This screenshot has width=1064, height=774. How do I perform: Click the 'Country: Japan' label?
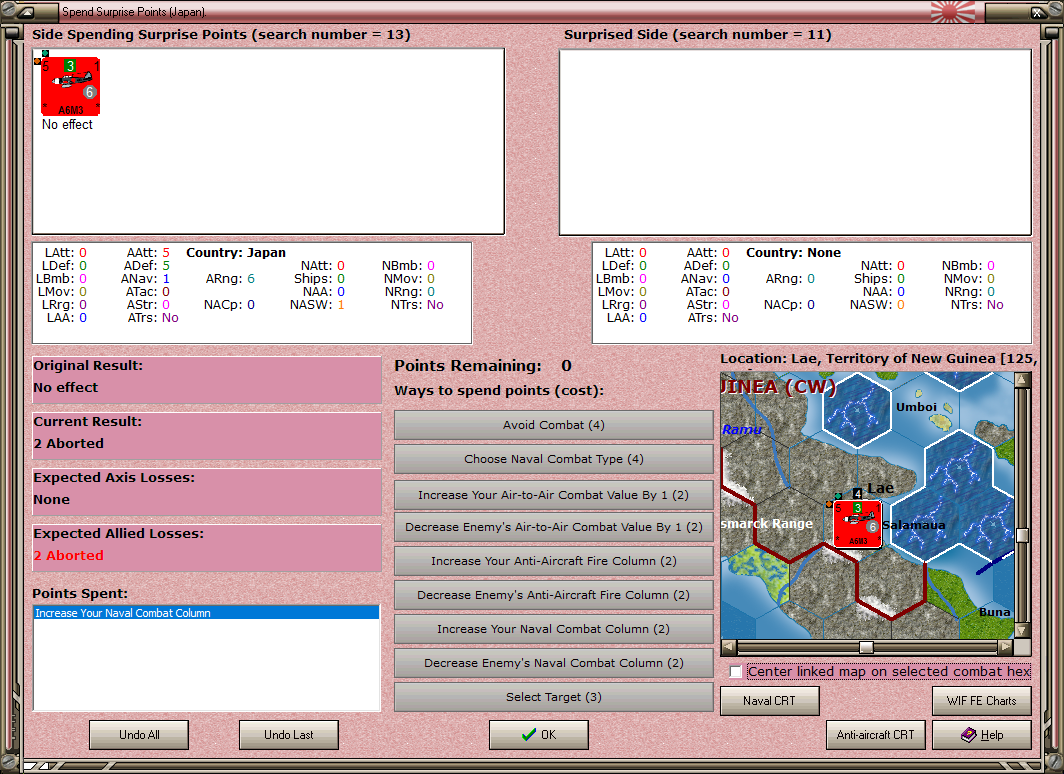point(235,252)
